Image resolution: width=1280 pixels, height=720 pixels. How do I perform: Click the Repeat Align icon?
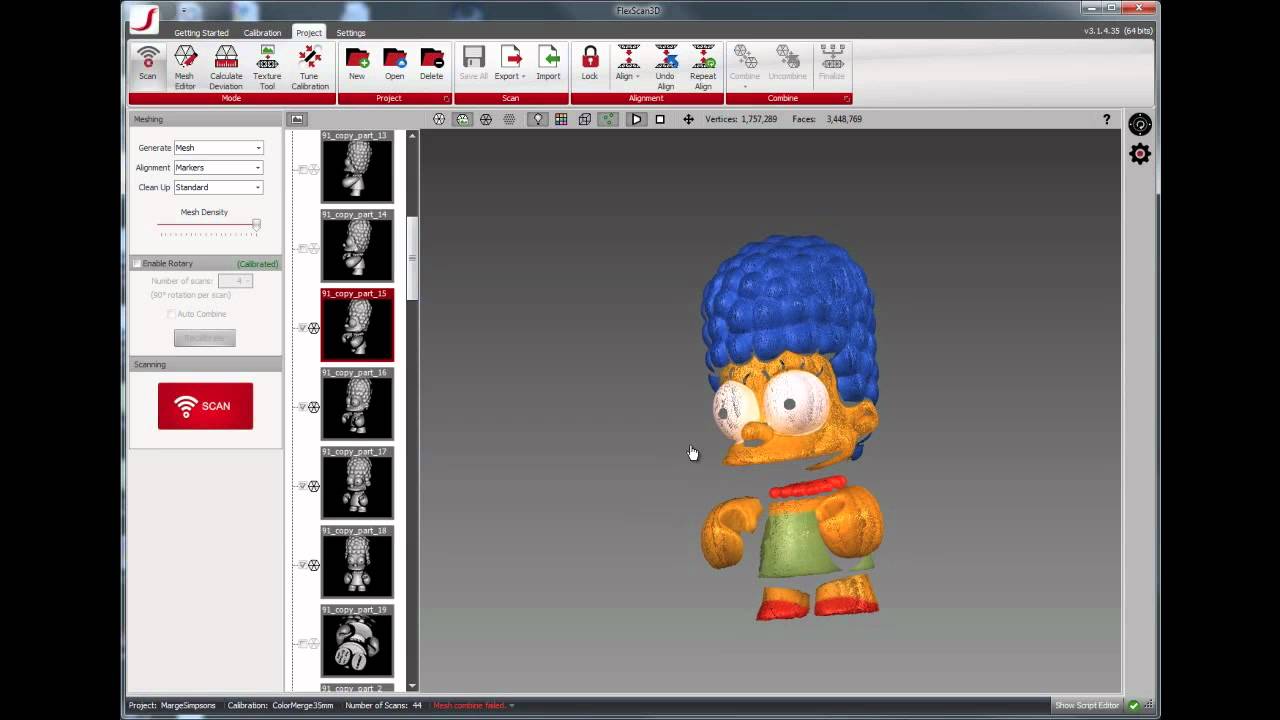(703, 57)
